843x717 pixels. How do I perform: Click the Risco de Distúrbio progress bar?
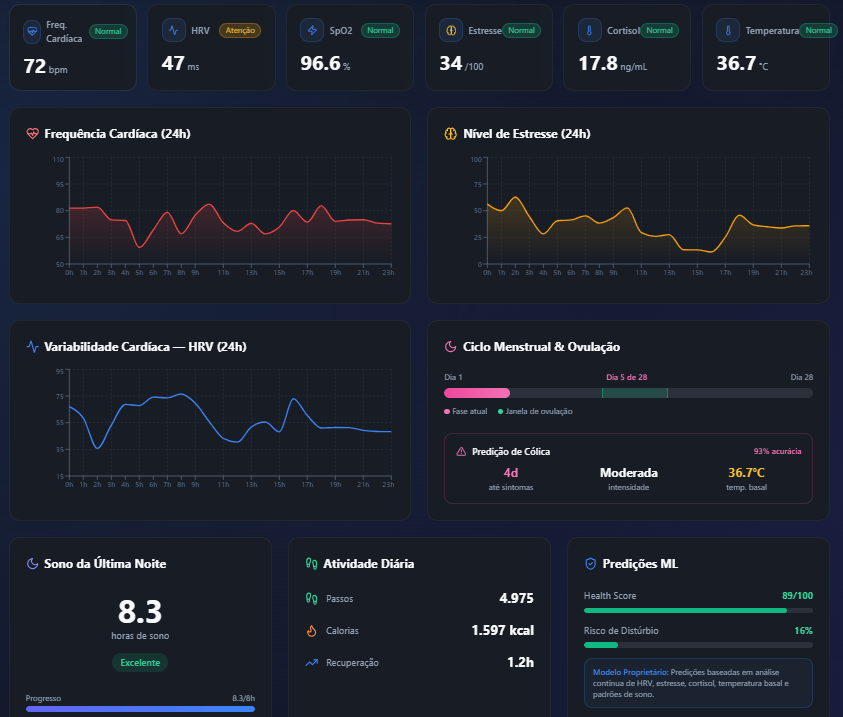coord(698,645)
